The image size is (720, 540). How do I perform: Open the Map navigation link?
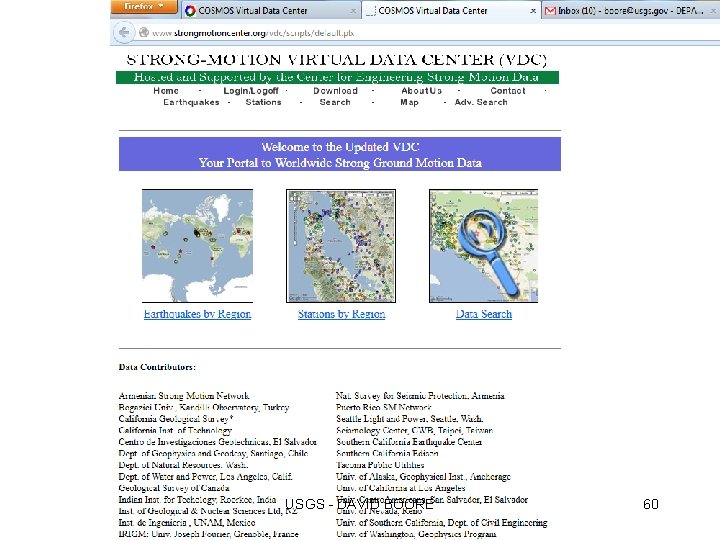[x=409, y=102]
